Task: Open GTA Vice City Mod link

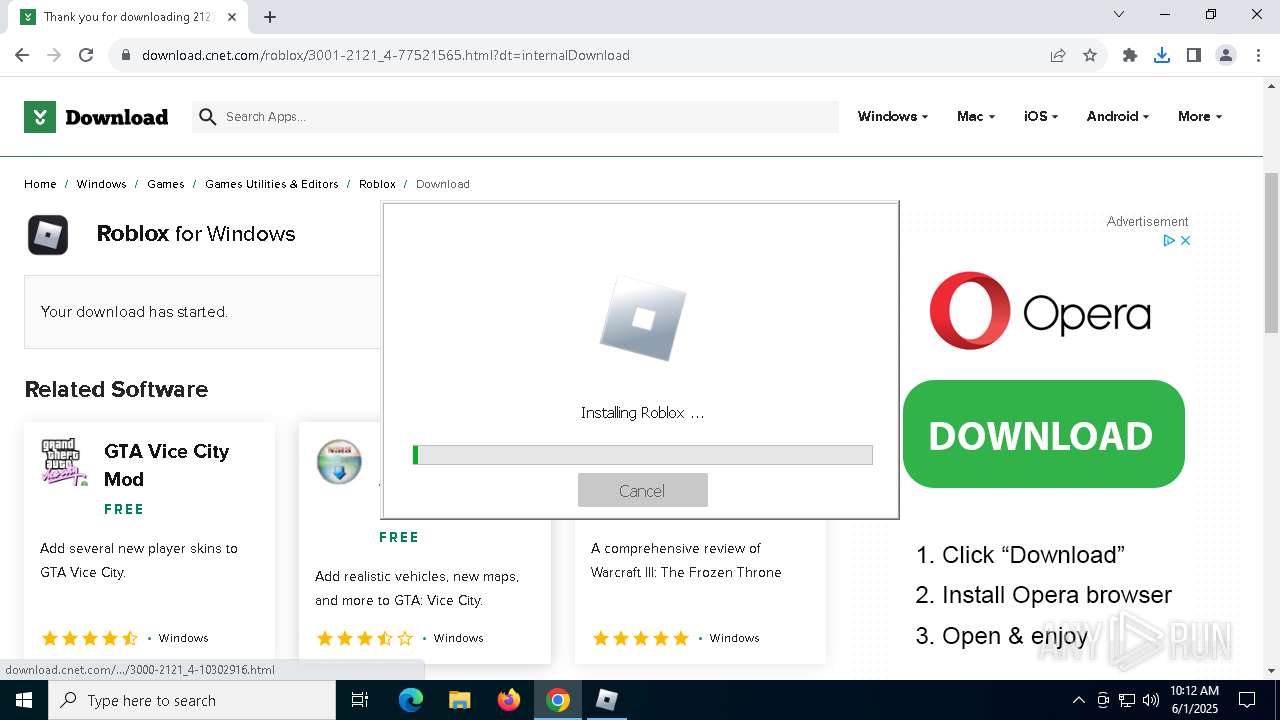Action: click(x=166, y=465)
